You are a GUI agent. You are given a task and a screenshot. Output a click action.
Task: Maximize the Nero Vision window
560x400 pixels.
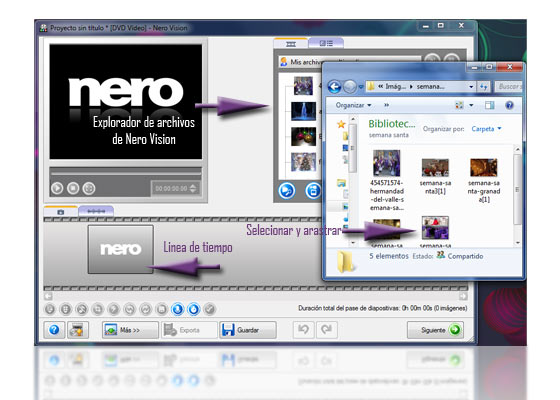point(441,26)
